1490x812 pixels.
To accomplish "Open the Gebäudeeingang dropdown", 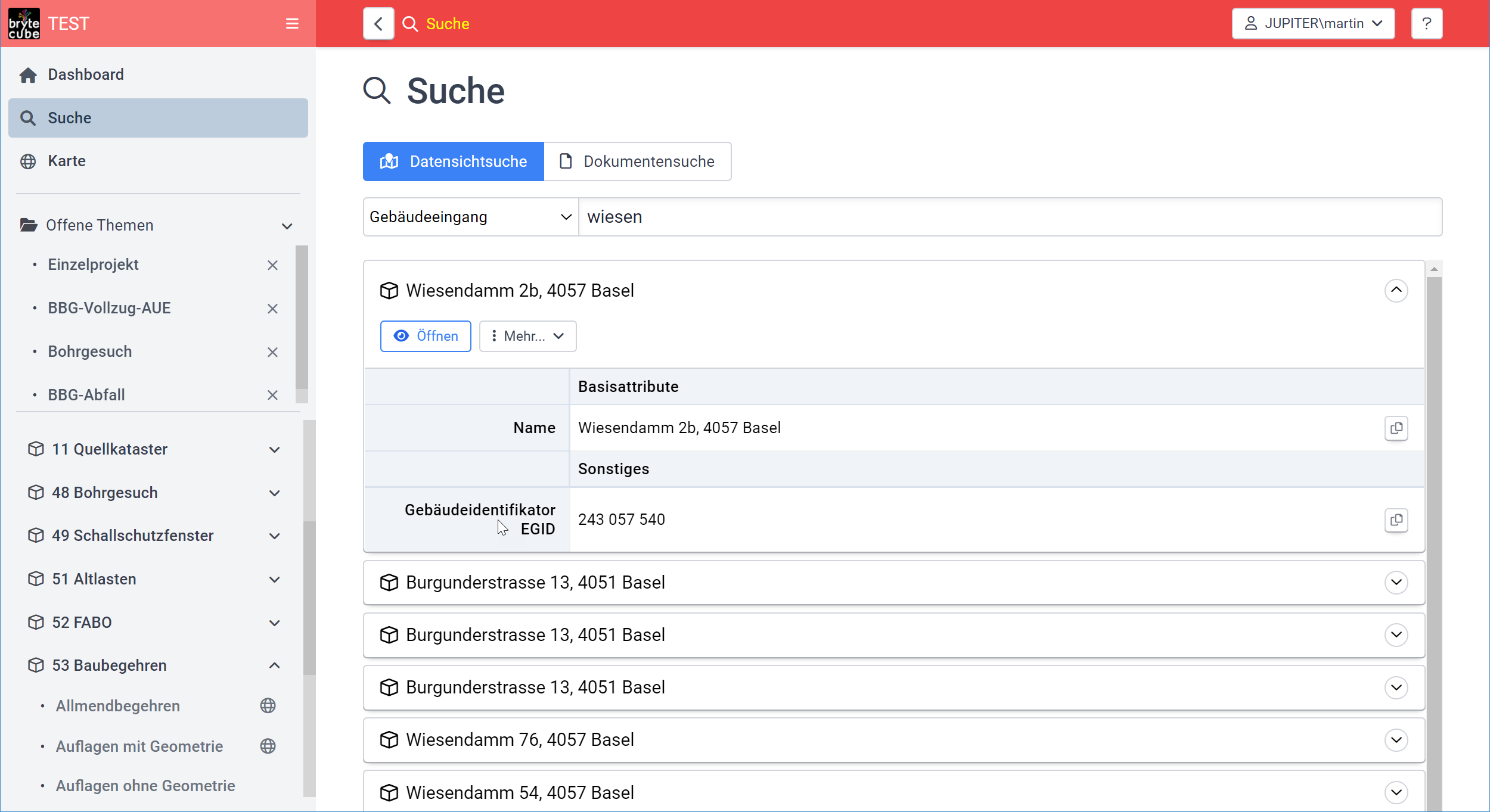I will click(470, 217).
